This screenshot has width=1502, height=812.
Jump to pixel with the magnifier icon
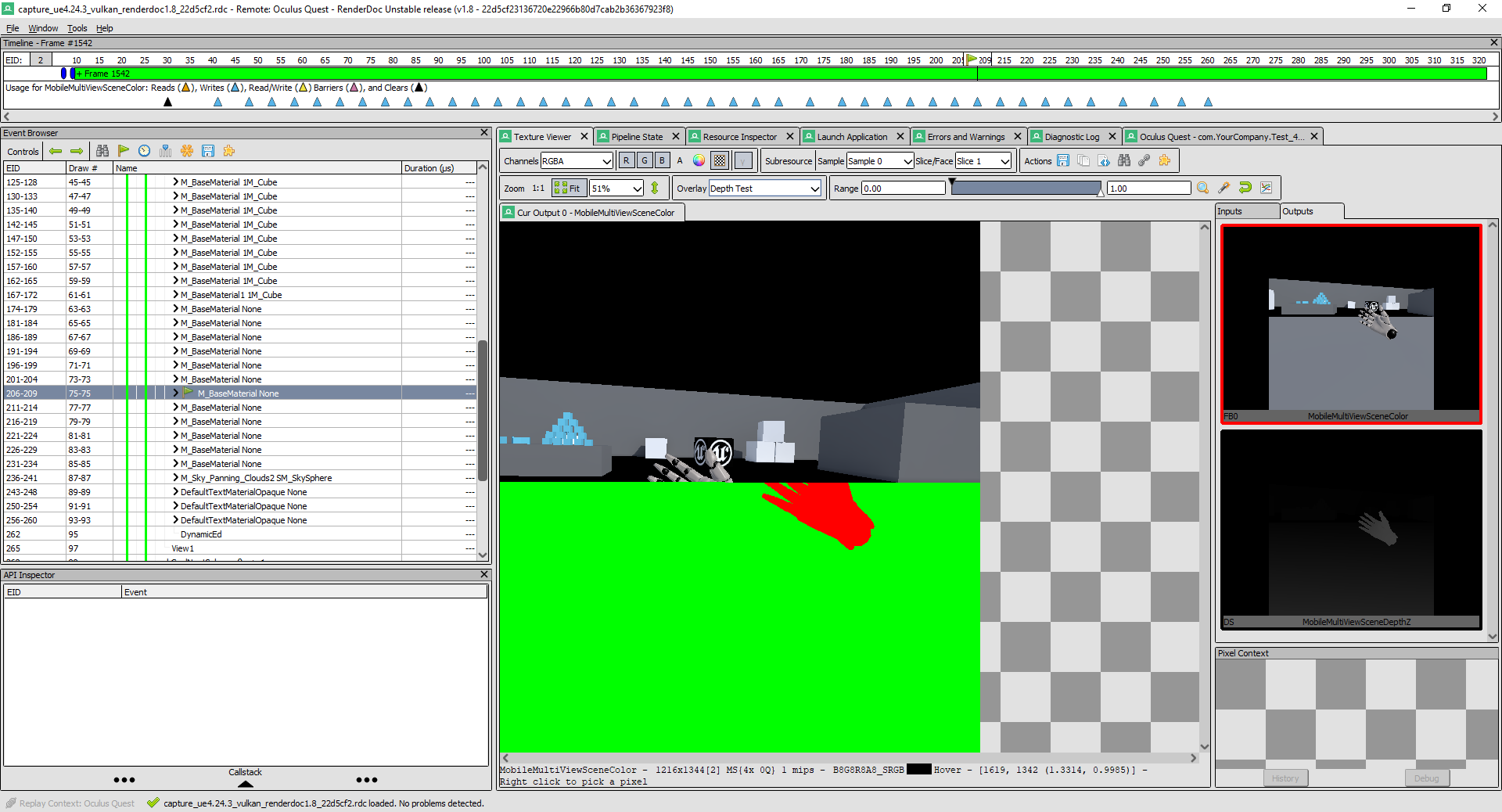coord(1203,188)
